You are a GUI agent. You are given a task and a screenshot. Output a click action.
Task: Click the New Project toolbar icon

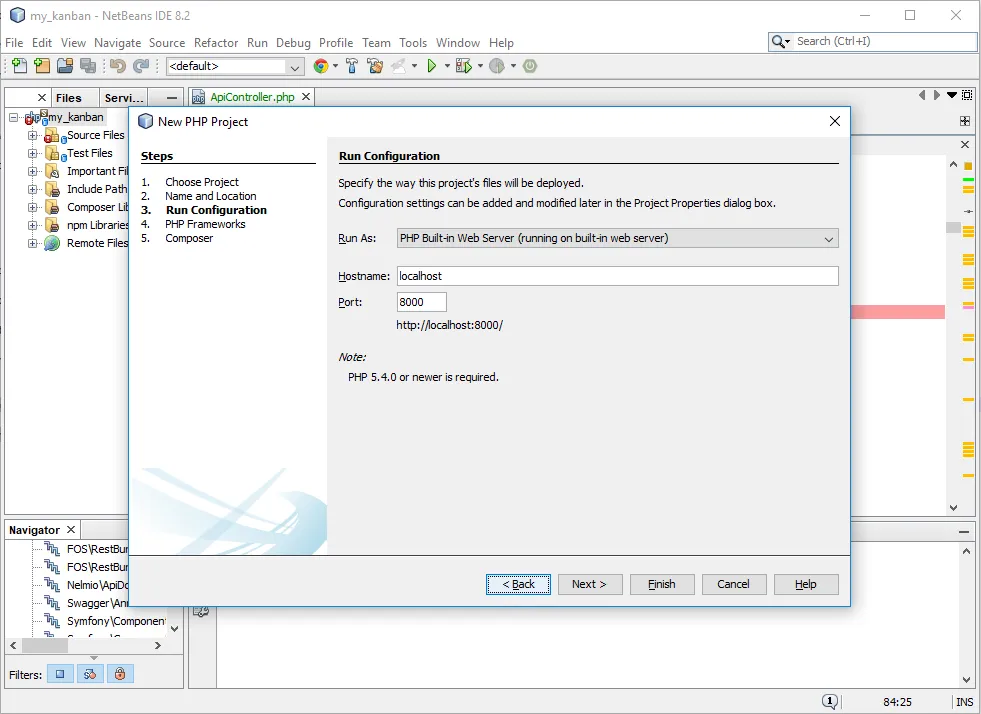pos(42,66)
